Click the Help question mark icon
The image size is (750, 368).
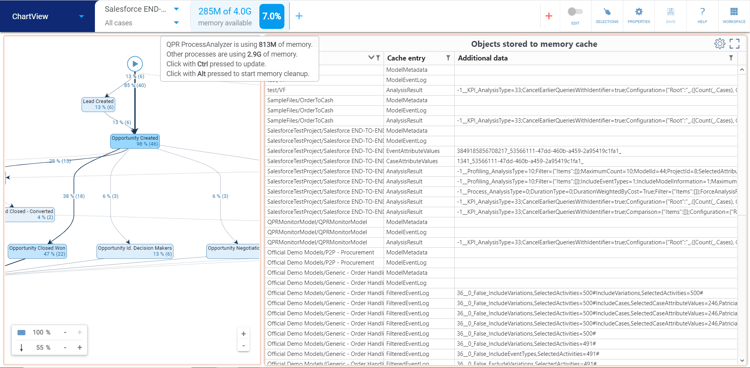pyautogui.click(x=702, y=12)
